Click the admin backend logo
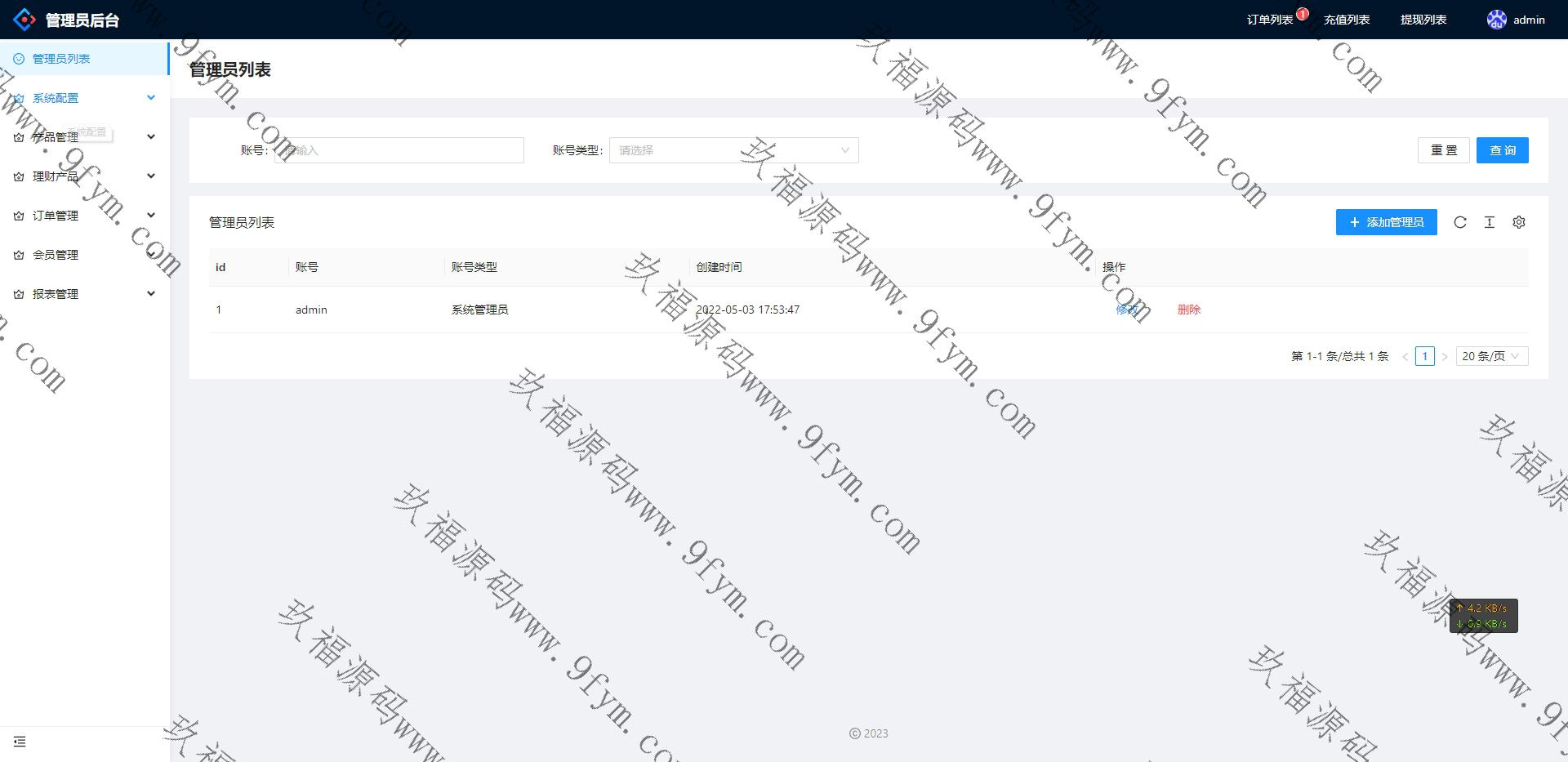Screen dimensions: 1568x762 [24, 20]
